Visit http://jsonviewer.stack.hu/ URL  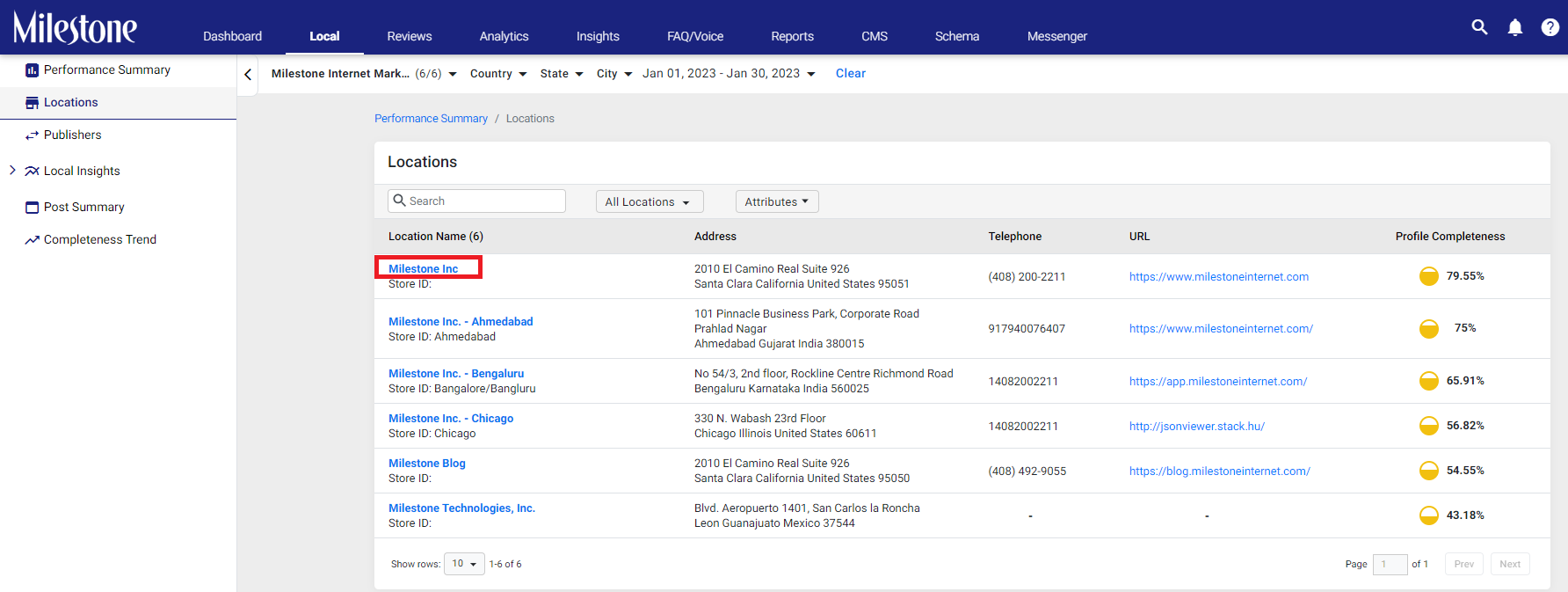coord(1197,427)
